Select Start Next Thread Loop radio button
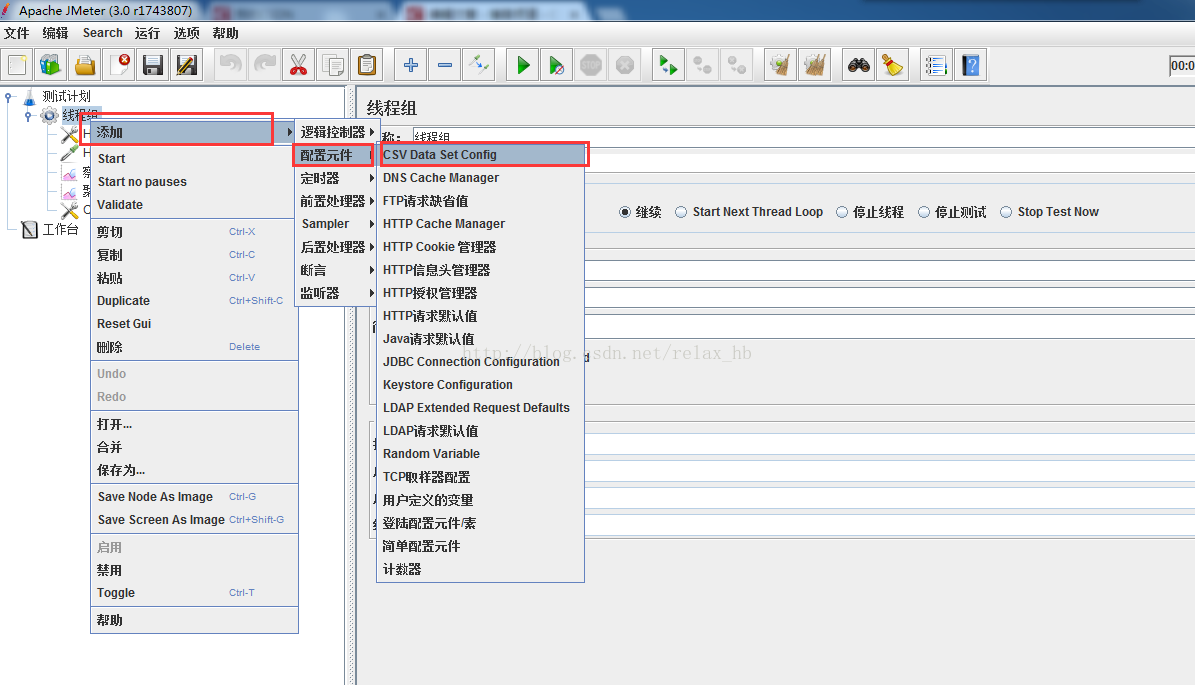Screen dimensions: 1195x685 click(x=681, y=212)
